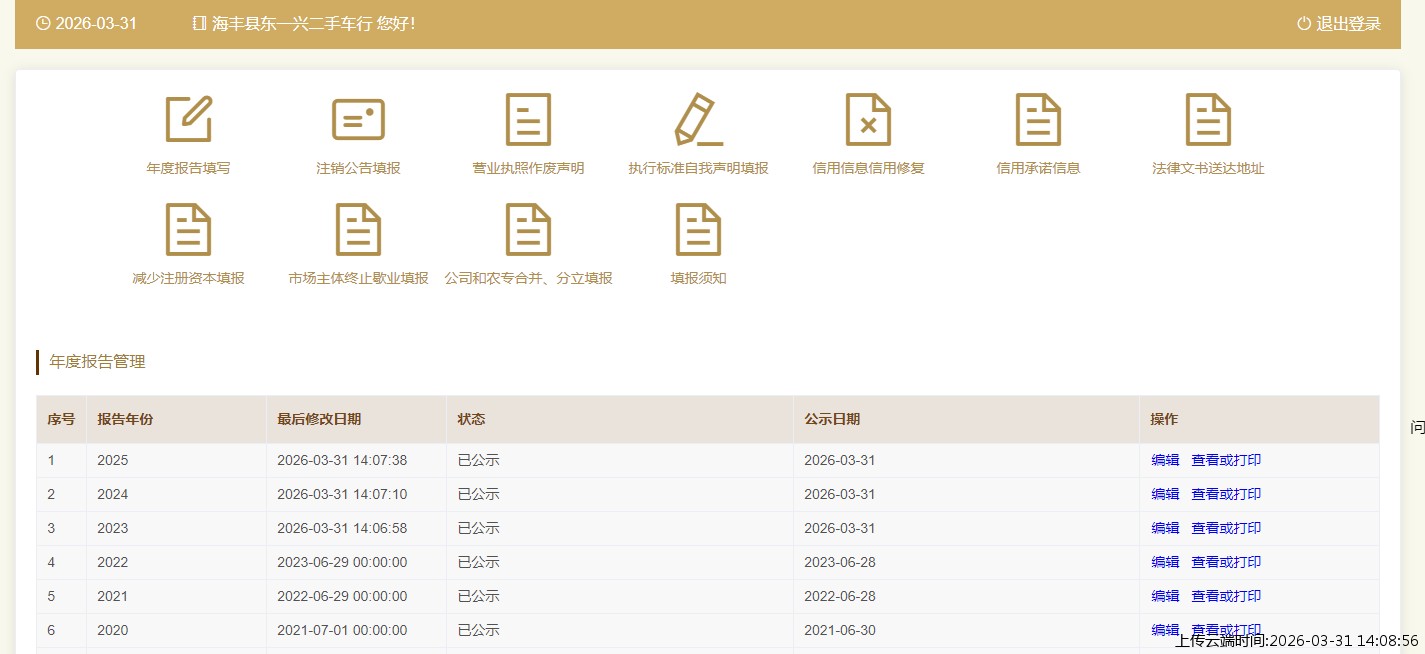Click the 注销公告填报 icon
1425x654 pixels.
[358, 120]
